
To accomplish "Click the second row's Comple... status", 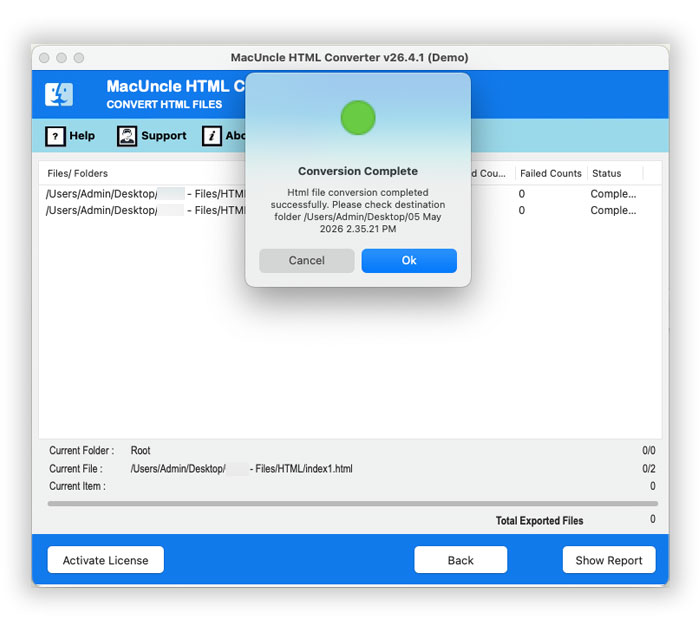I will [613, 210].
